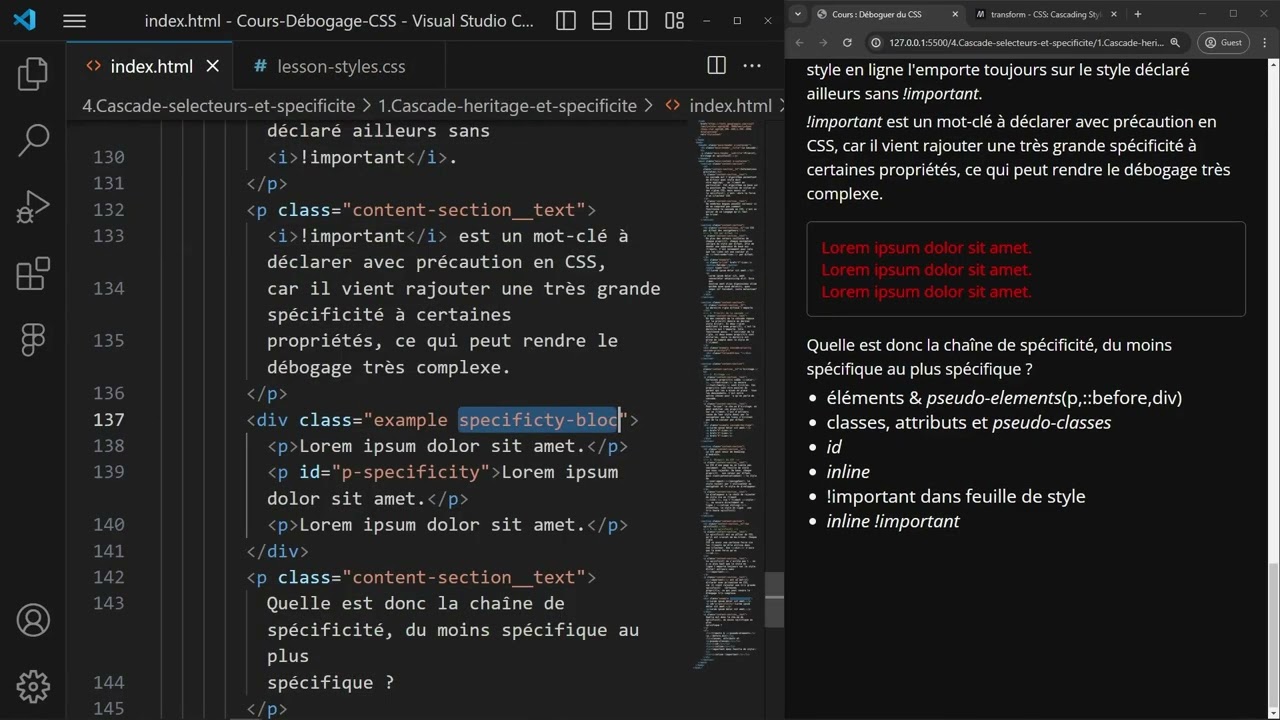The height and width of the screenshot is (720, 1280).
Task: Open the Manage gear menu
Action: [33, 686]
